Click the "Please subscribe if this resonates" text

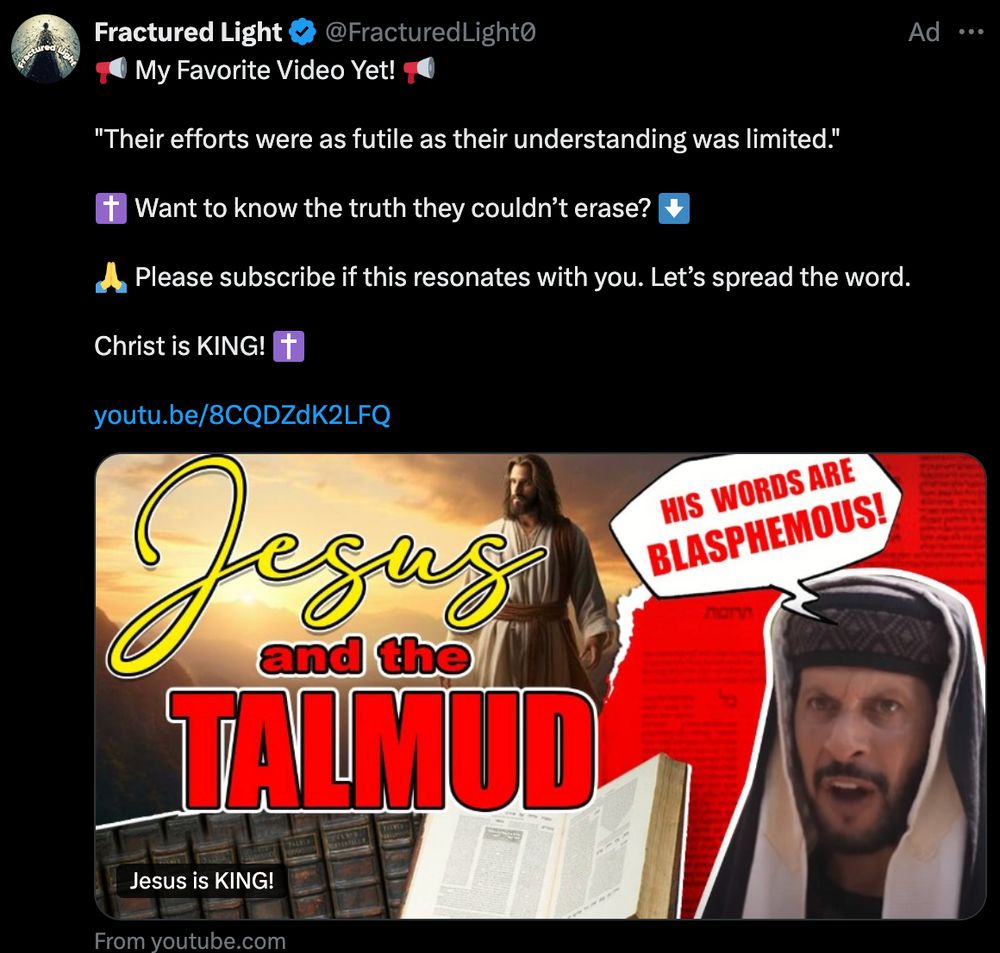coord(523,277)
